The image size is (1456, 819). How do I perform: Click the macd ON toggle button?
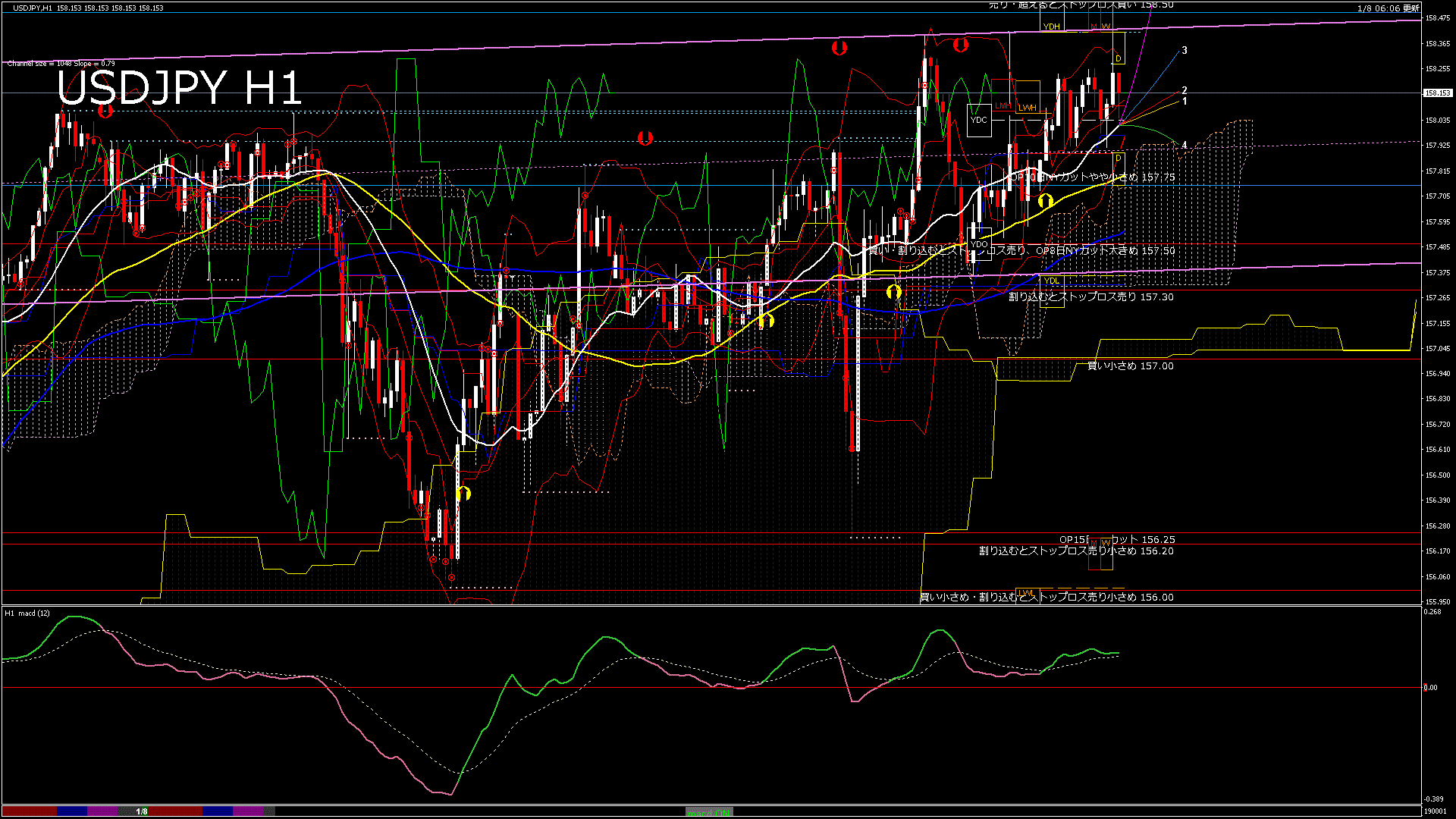(709, 812)
